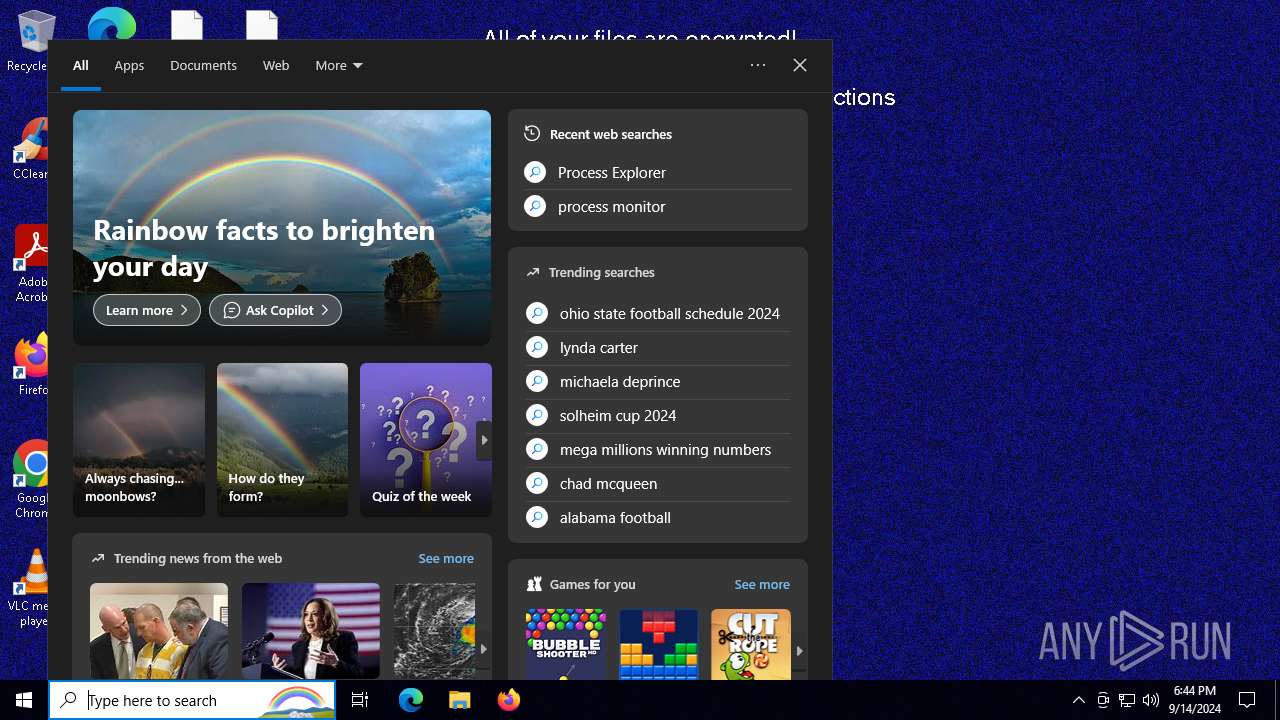Click See more for Games for you

pos(762,584)
